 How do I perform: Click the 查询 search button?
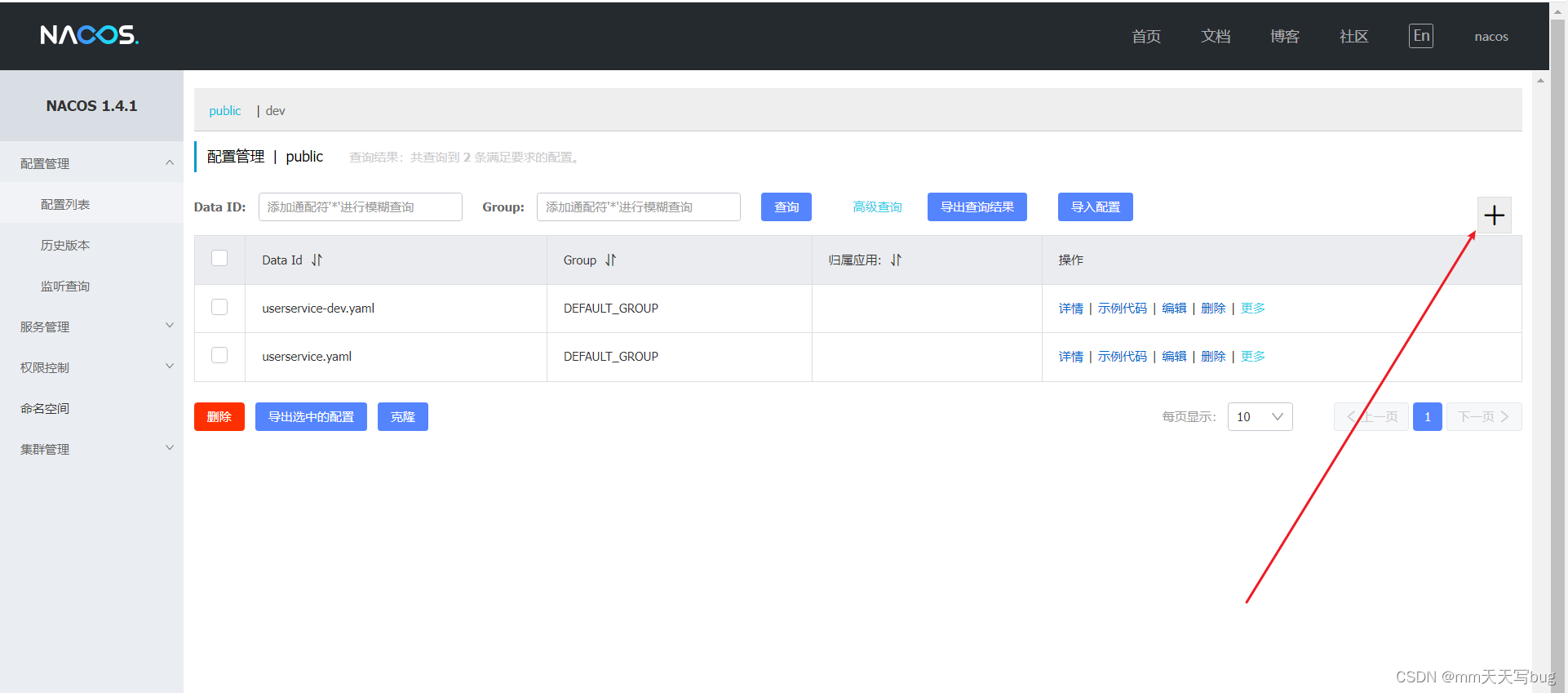pos(786,207)
